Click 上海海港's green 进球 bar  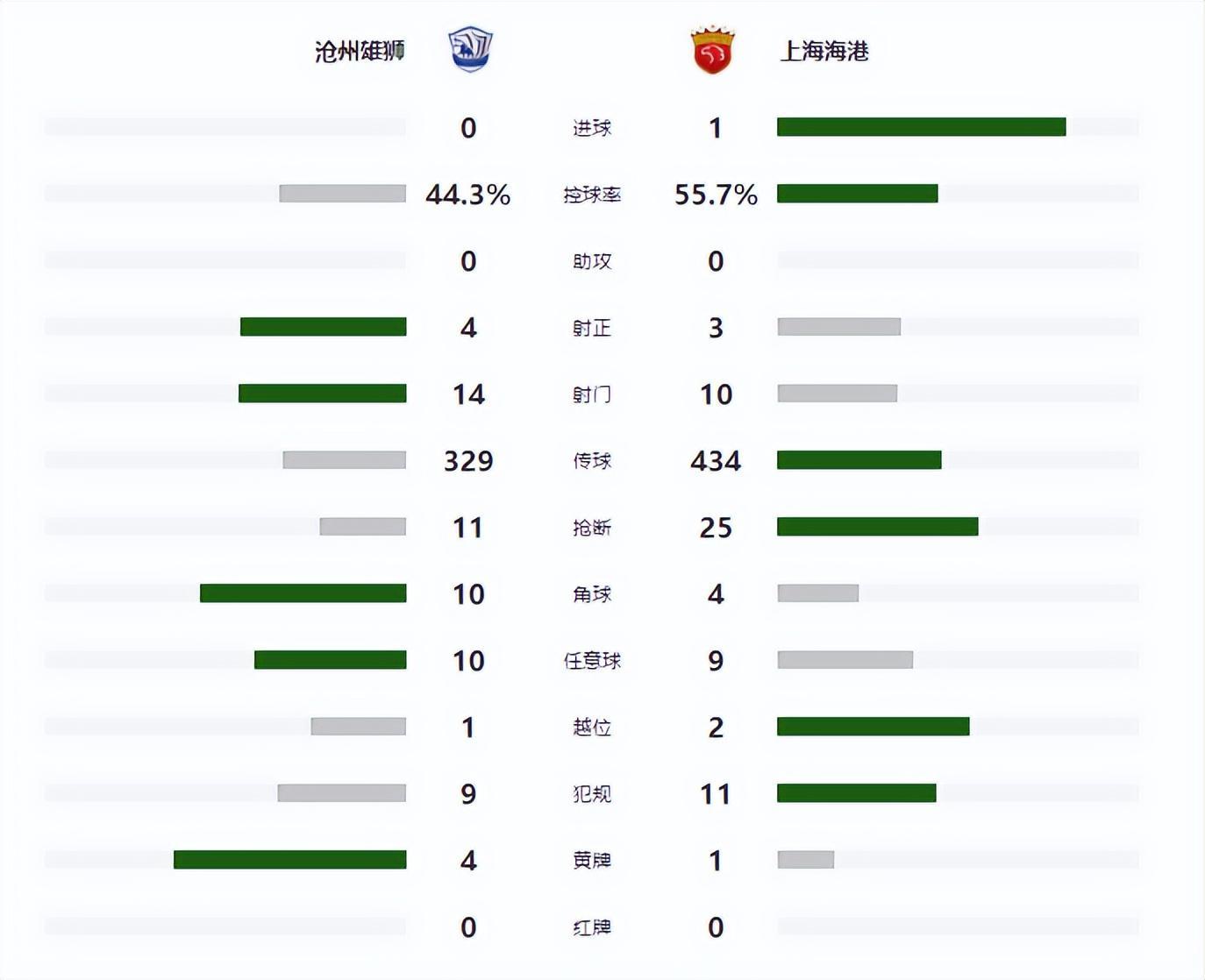(921, 127)
